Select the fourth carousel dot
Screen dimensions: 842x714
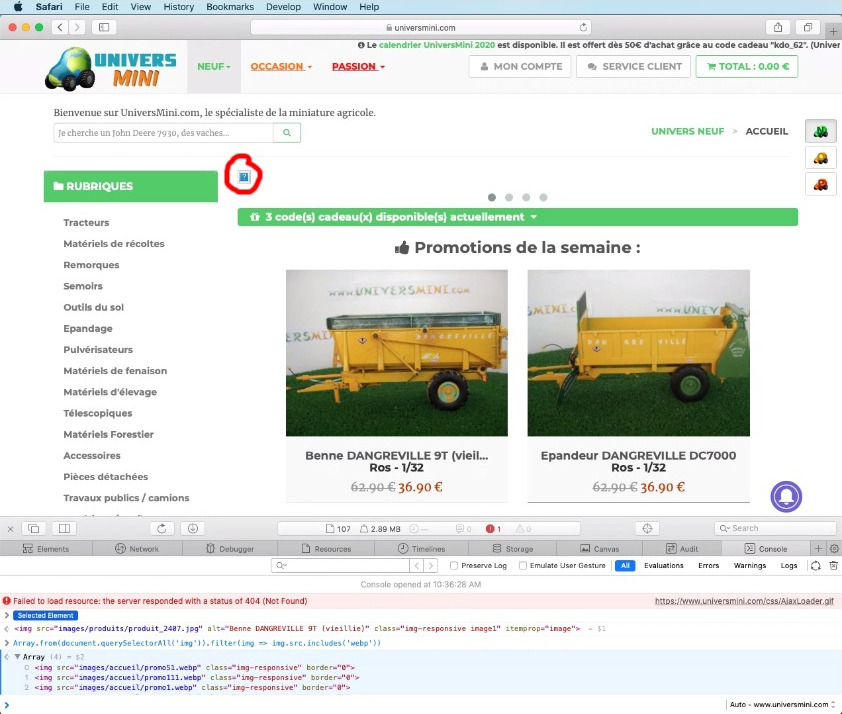[x=543, y=198]
